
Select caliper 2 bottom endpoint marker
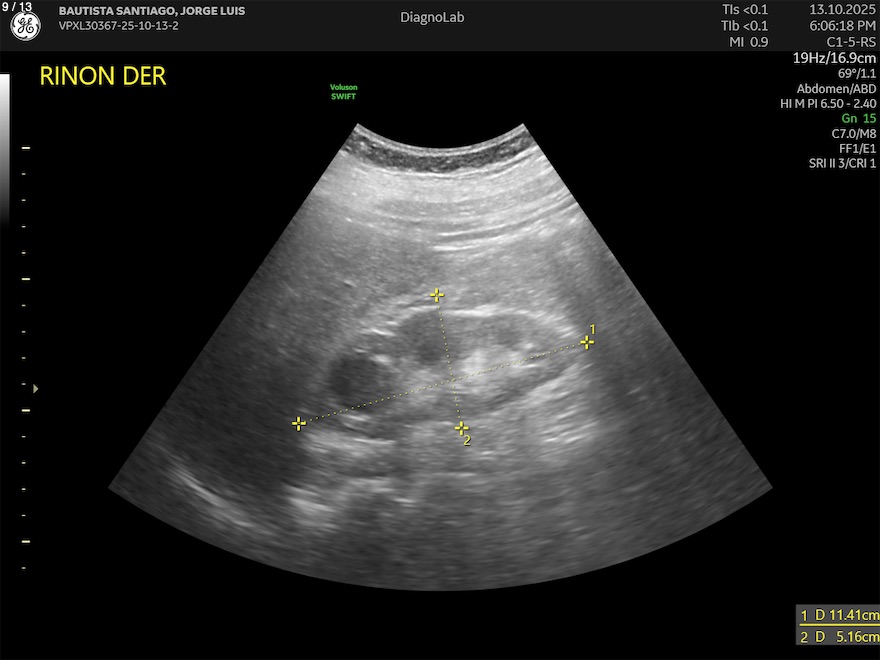(x=461, y=428)
